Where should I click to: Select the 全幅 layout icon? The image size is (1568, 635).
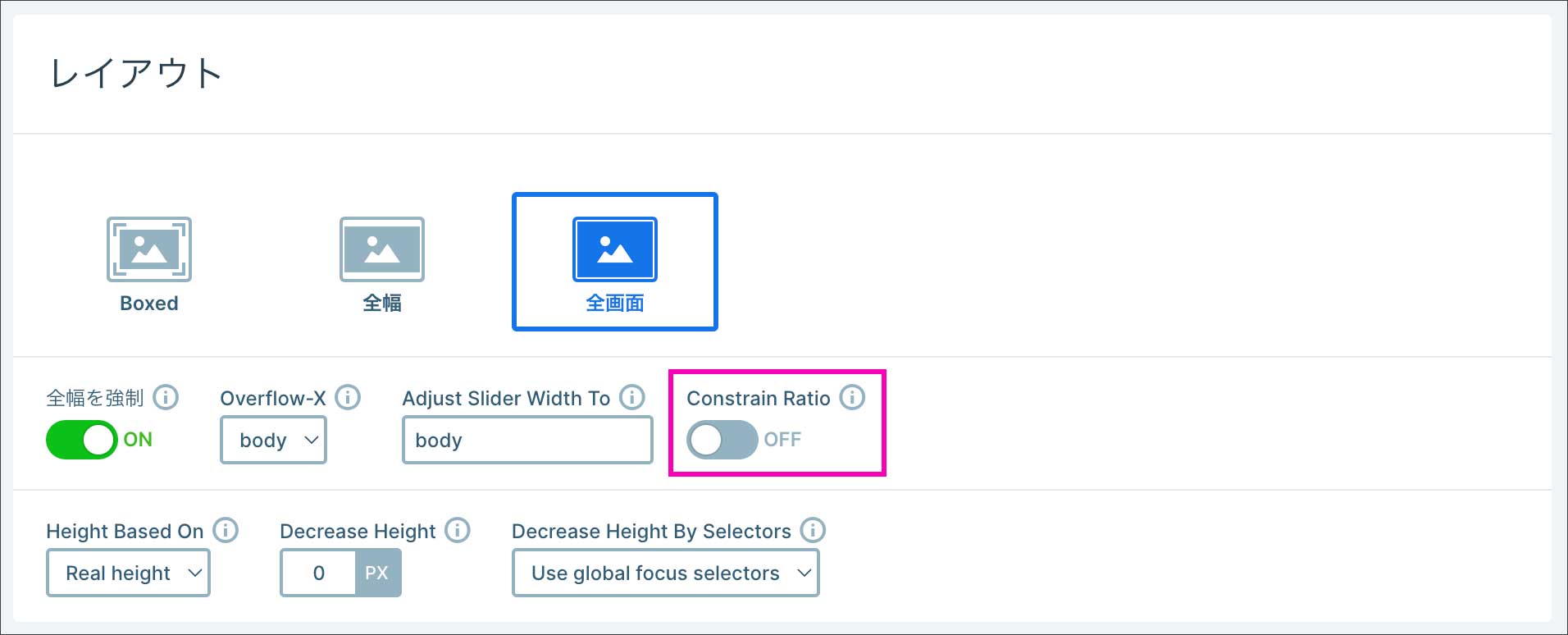point(381,249)
